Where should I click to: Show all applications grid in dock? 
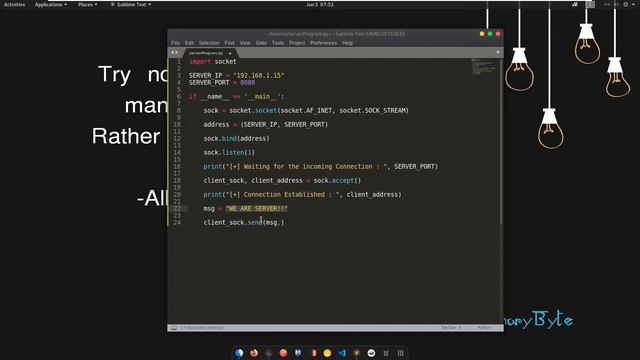[x=400, y=353]
